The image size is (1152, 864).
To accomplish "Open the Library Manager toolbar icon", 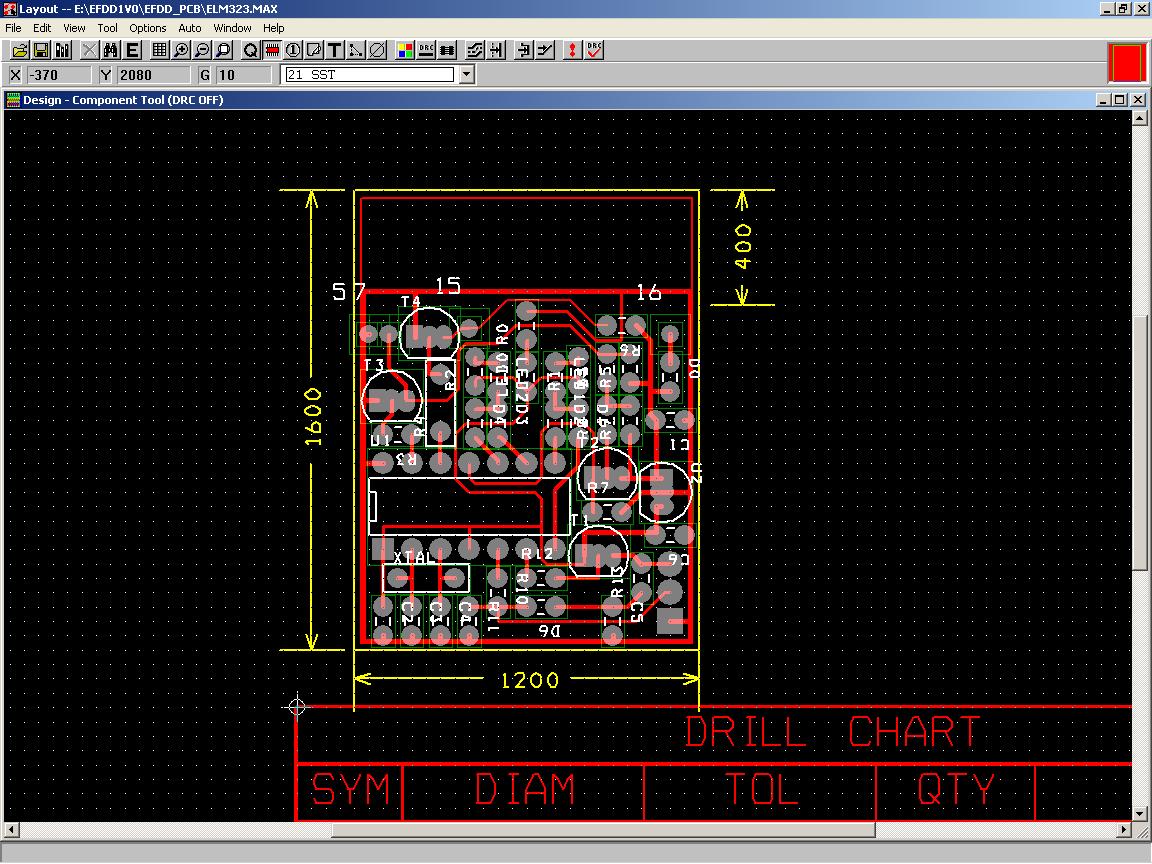I will pyautogui.click(x=63, y=50).
